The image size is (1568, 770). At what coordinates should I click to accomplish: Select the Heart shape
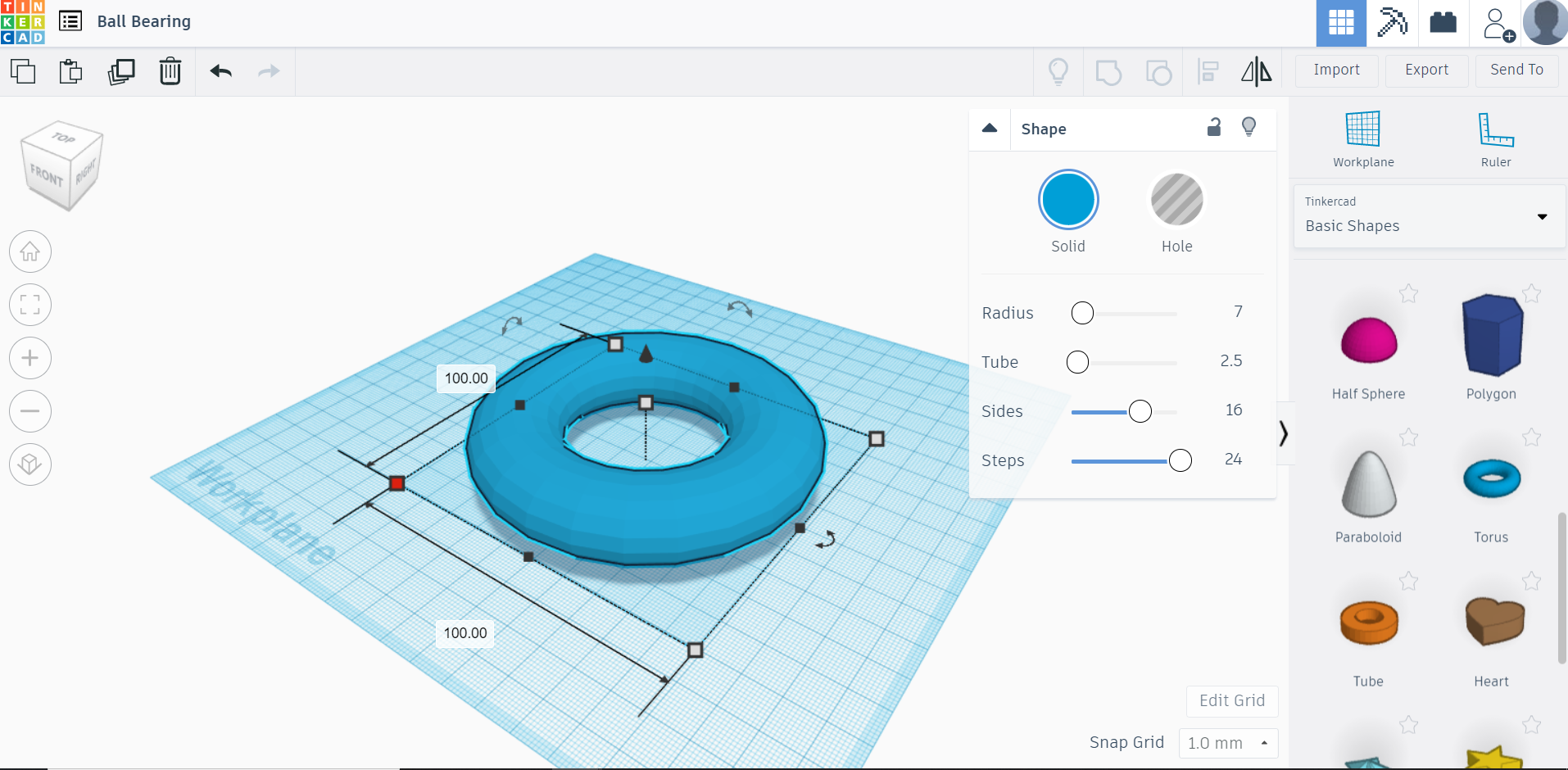(x=1494, y=621)
